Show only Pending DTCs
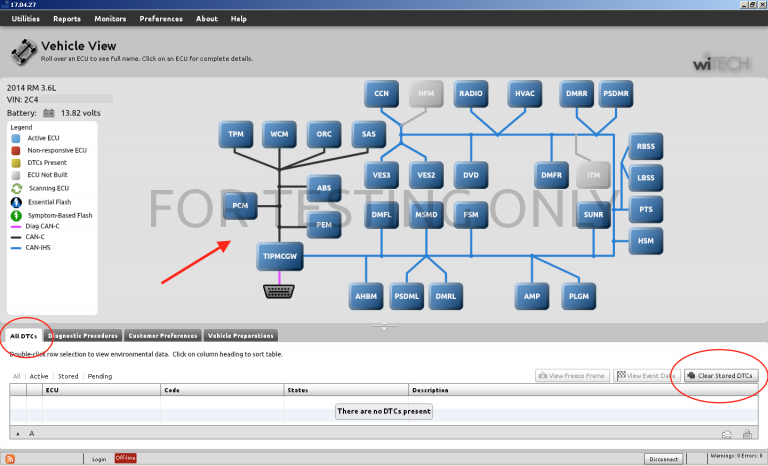The height and width of the screenshot is (466, 768). [x=100, y=376]
